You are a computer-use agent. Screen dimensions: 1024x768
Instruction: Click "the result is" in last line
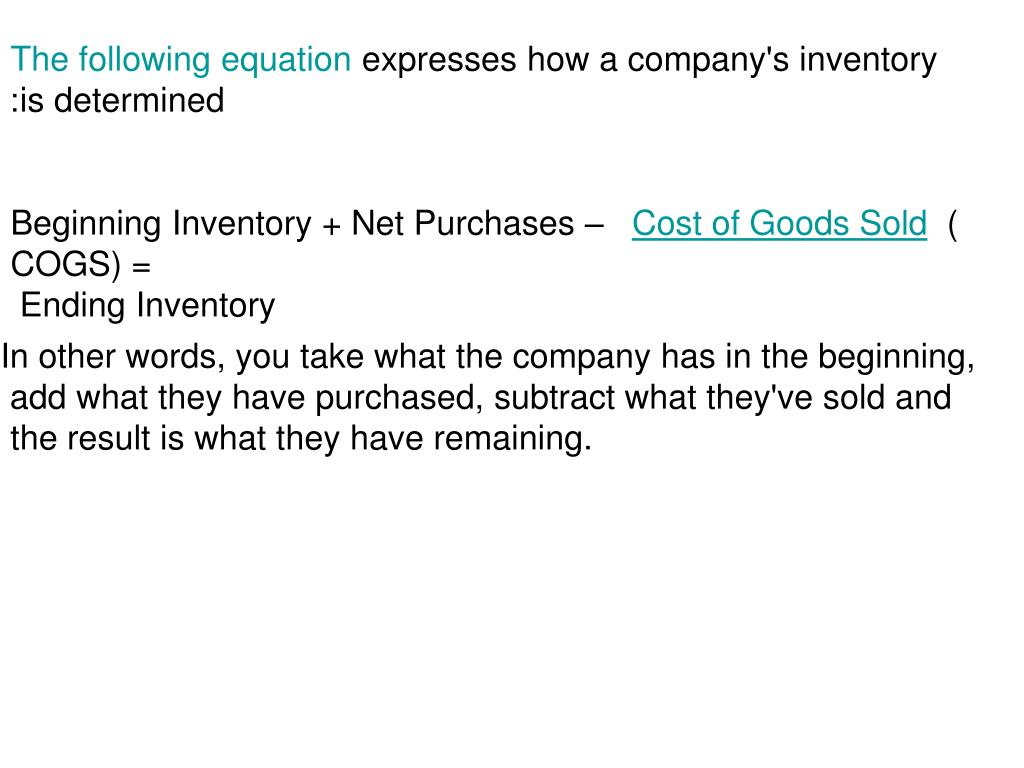click(x=97, y=438)
